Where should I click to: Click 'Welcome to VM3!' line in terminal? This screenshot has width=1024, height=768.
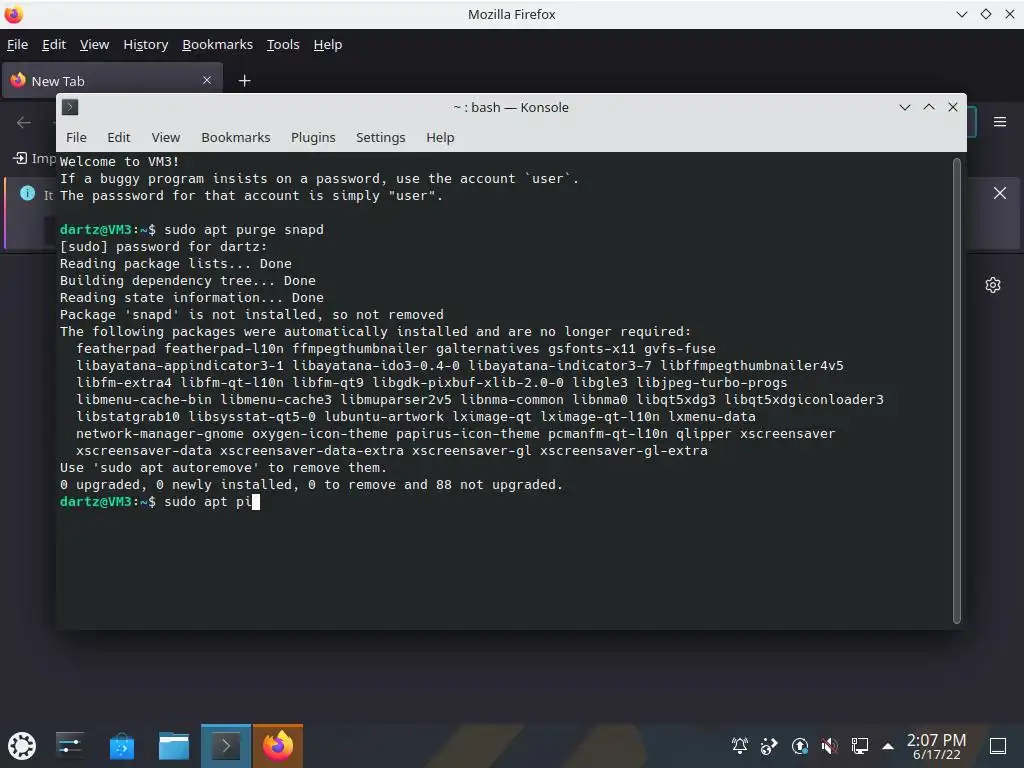coord(120,161)
